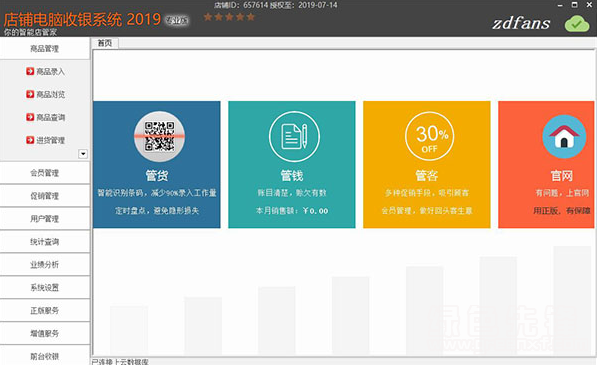
Task: Expand the sidebar submenu down arrow
Action: pyautogui.click(x=83, y=154)
